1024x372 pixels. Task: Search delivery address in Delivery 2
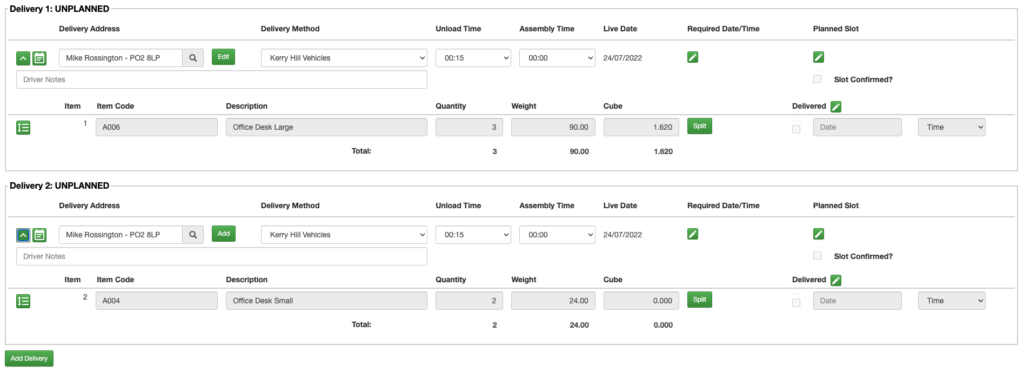point(193,234)
